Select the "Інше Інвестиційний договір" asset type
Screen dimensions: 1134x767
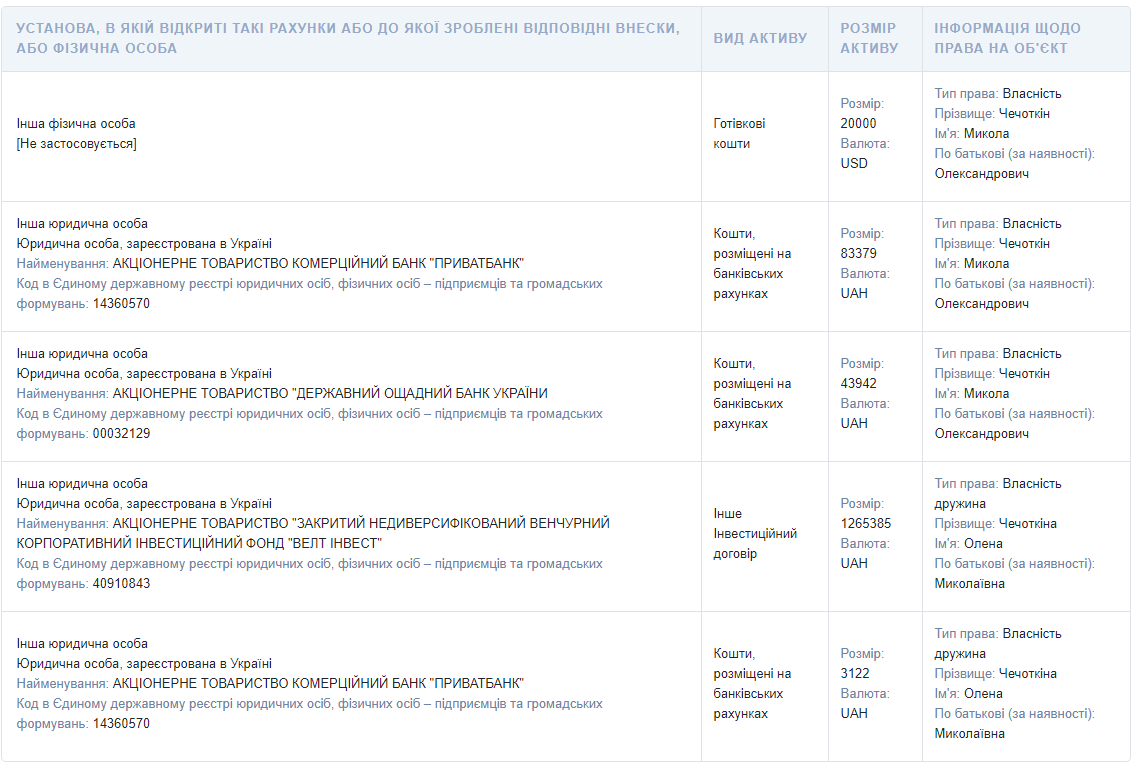pyautogui.click(x=754, y=534)
